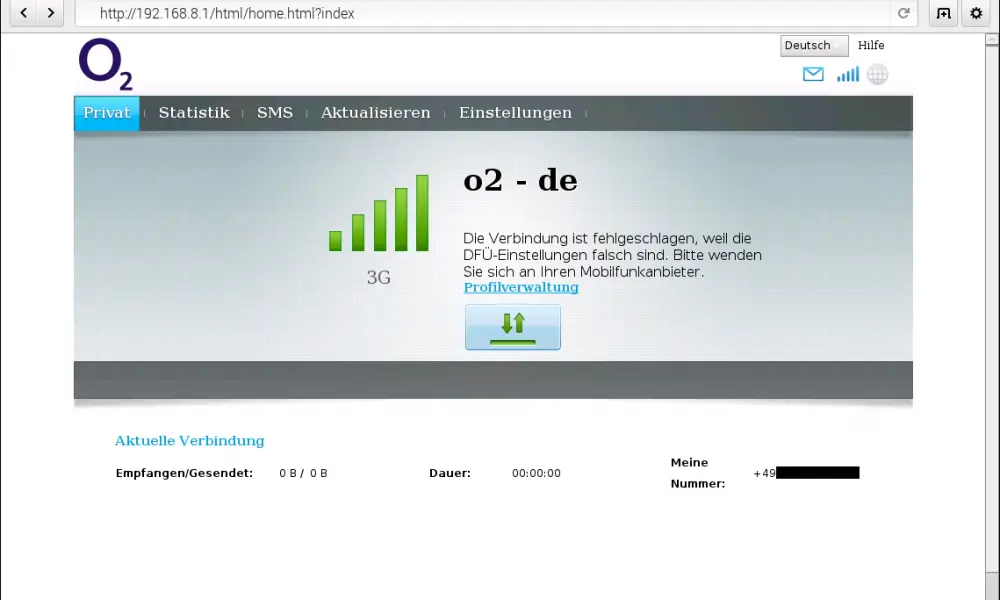Click the 'o2 - de' network name
This screenshot has height=600, width=1000.
coord(520,180)
